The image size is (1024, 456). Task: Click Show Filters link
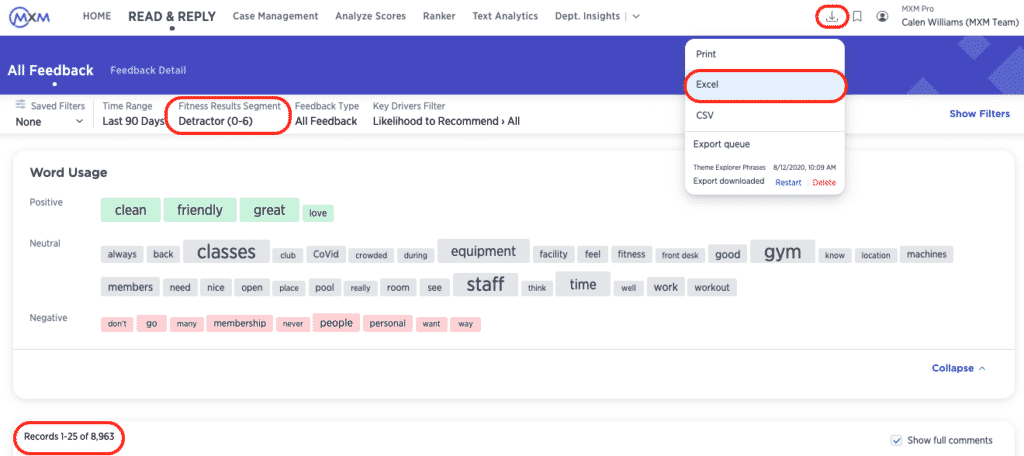point(979,114)
